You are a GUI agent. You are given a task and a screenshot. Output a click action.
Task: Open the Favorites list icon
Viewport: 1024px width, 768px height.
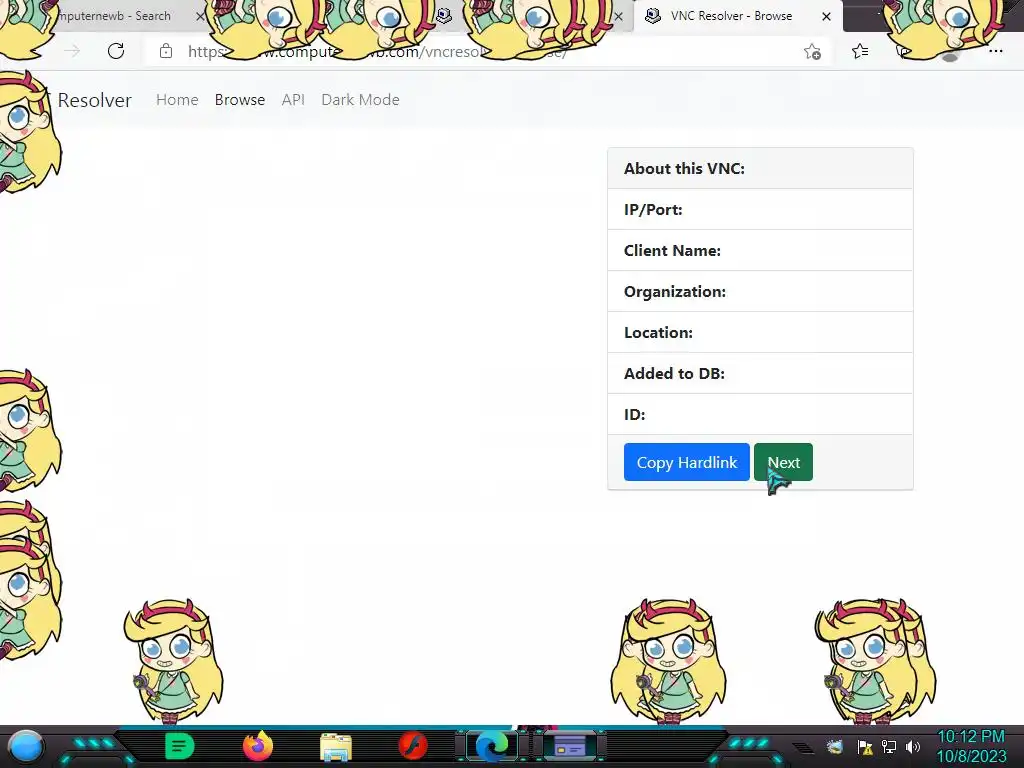coord(860,51)
